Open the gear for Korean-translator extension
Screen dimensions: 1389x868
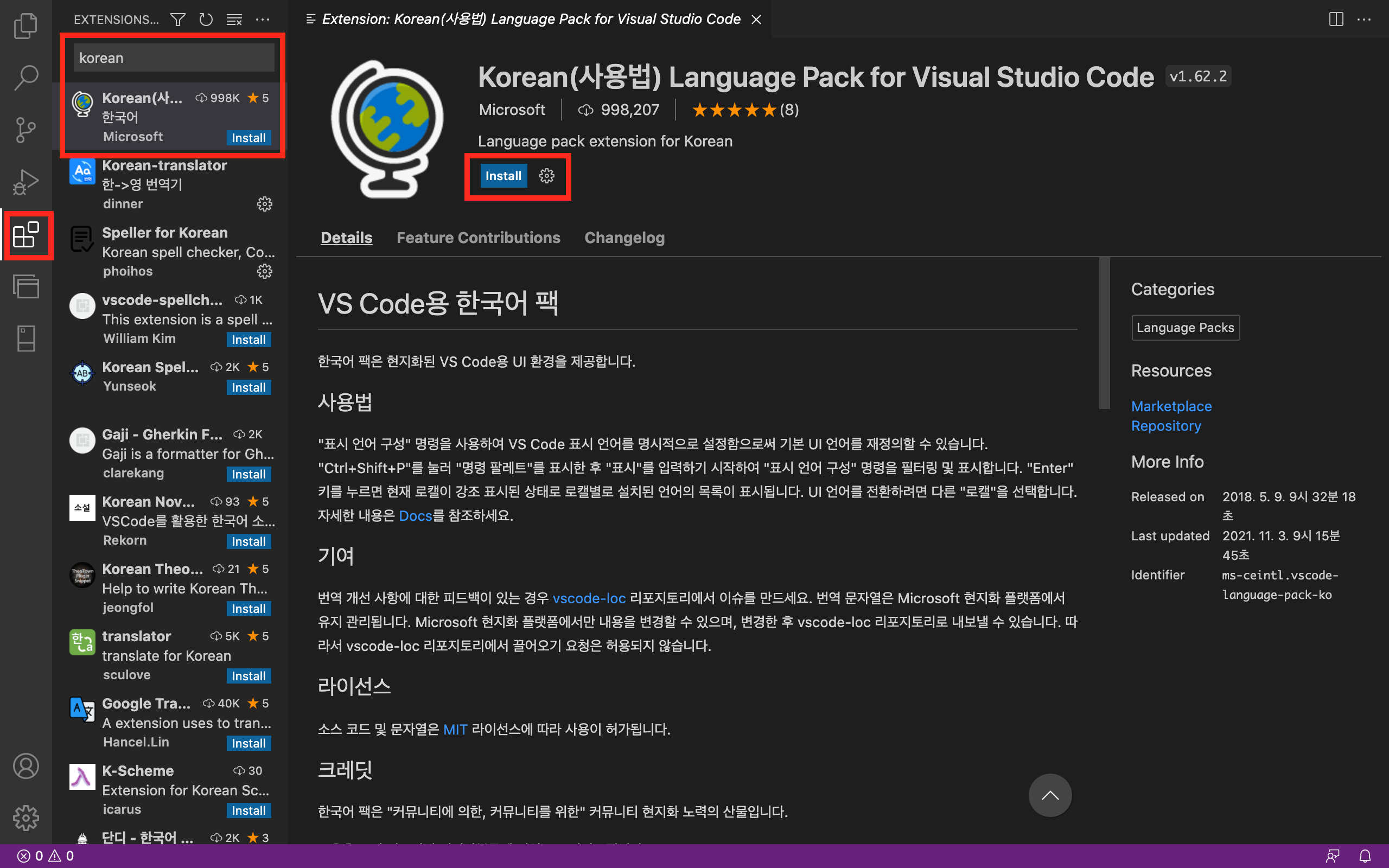tap(264, 204)
